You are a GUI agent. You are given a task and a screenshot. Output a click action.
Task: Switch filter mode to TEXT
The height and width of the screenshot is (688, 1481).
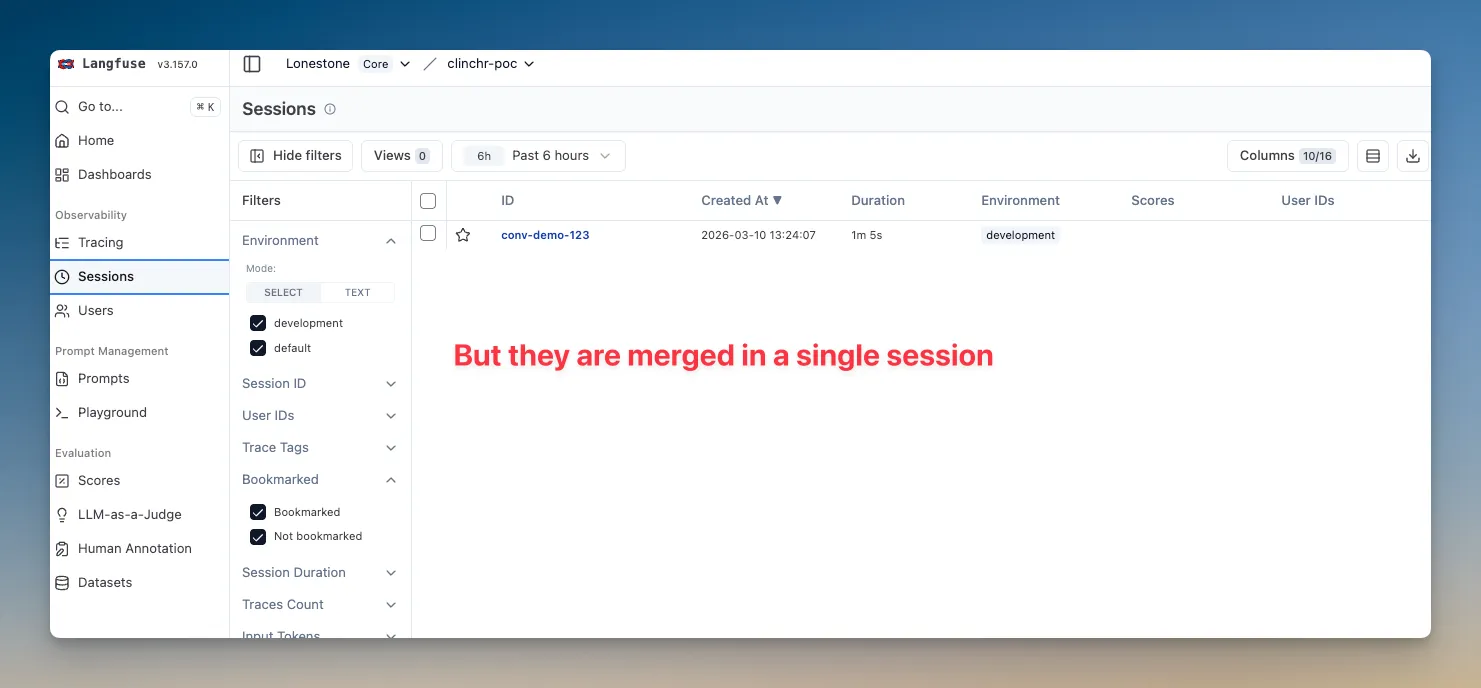(357, 293)
